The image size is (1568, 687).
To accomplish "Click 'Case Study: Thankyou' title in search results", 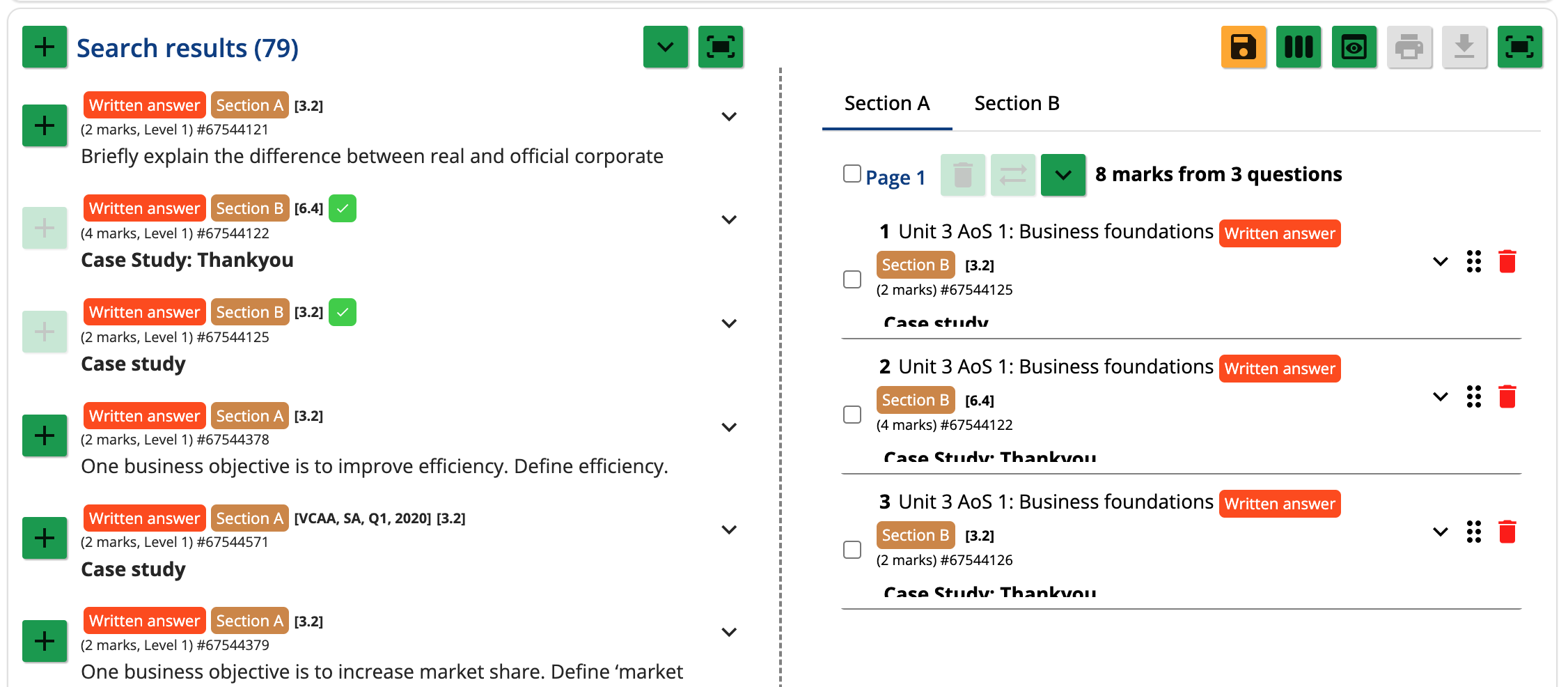I will [187, 260].
